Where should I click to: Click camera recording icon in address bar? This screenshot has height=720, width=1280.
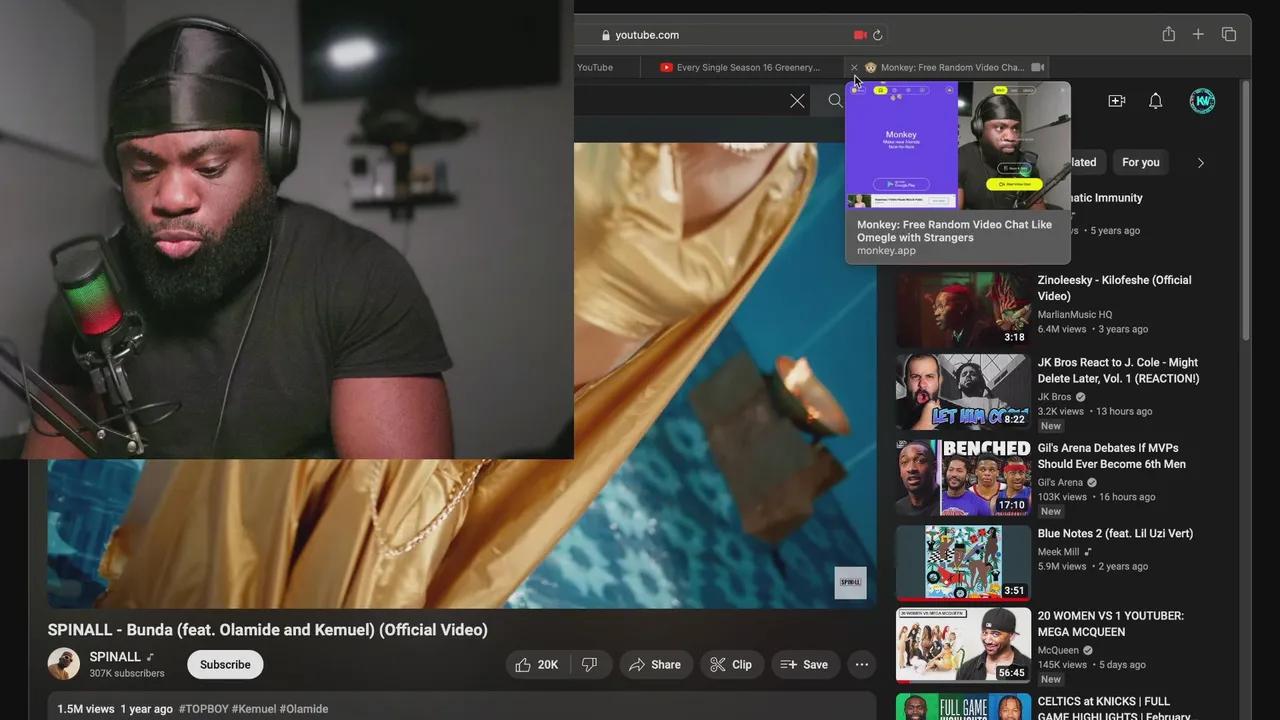[860, 35]
